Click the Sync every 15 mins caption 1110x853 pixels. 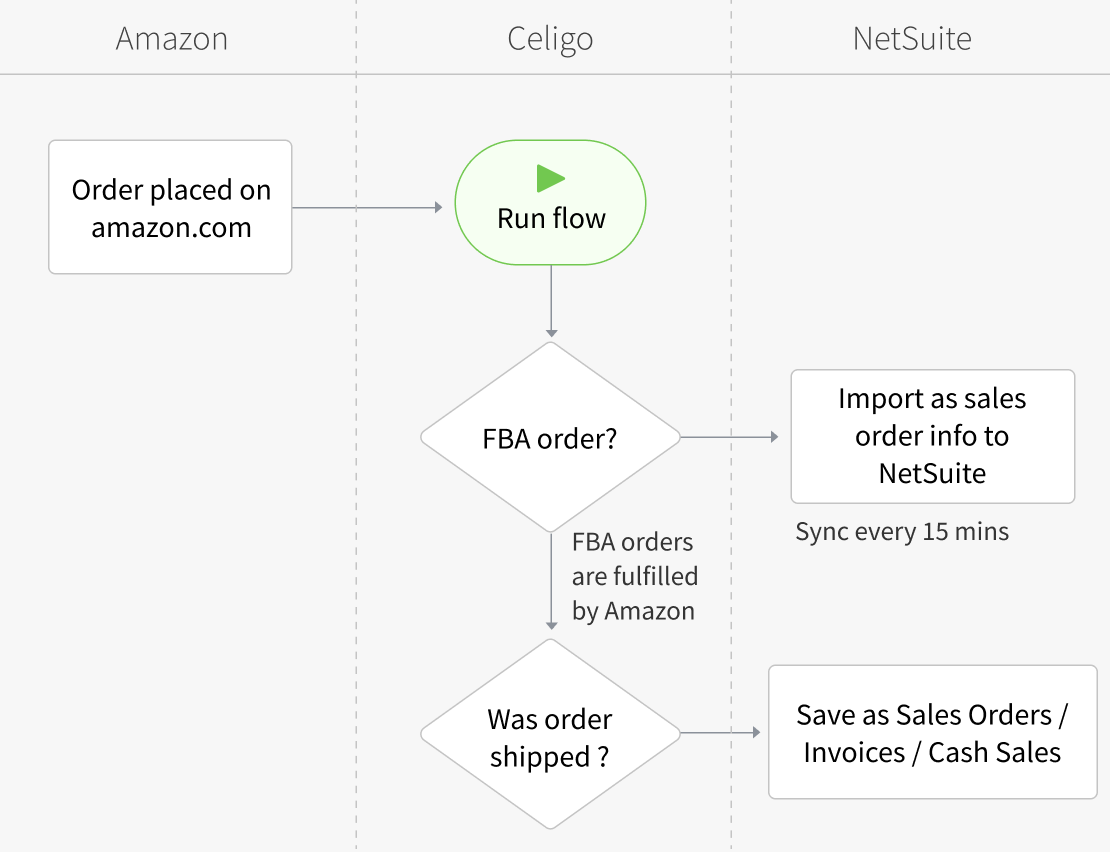point(902,532)
